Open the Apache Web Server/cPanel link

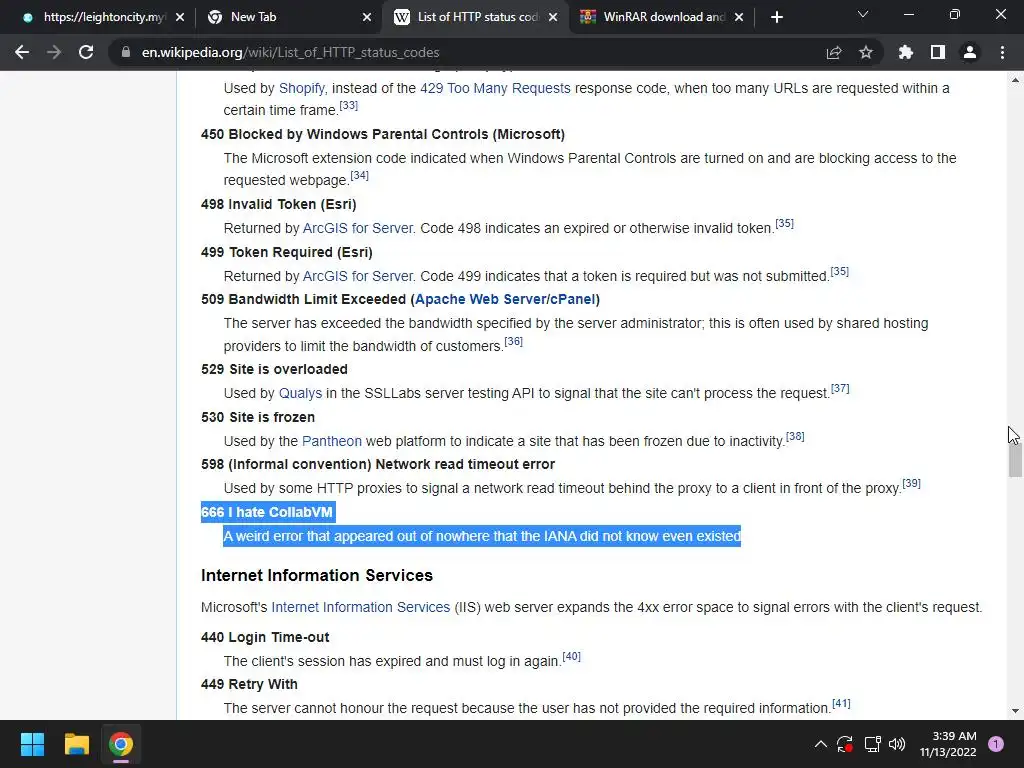tap(505, 299)
